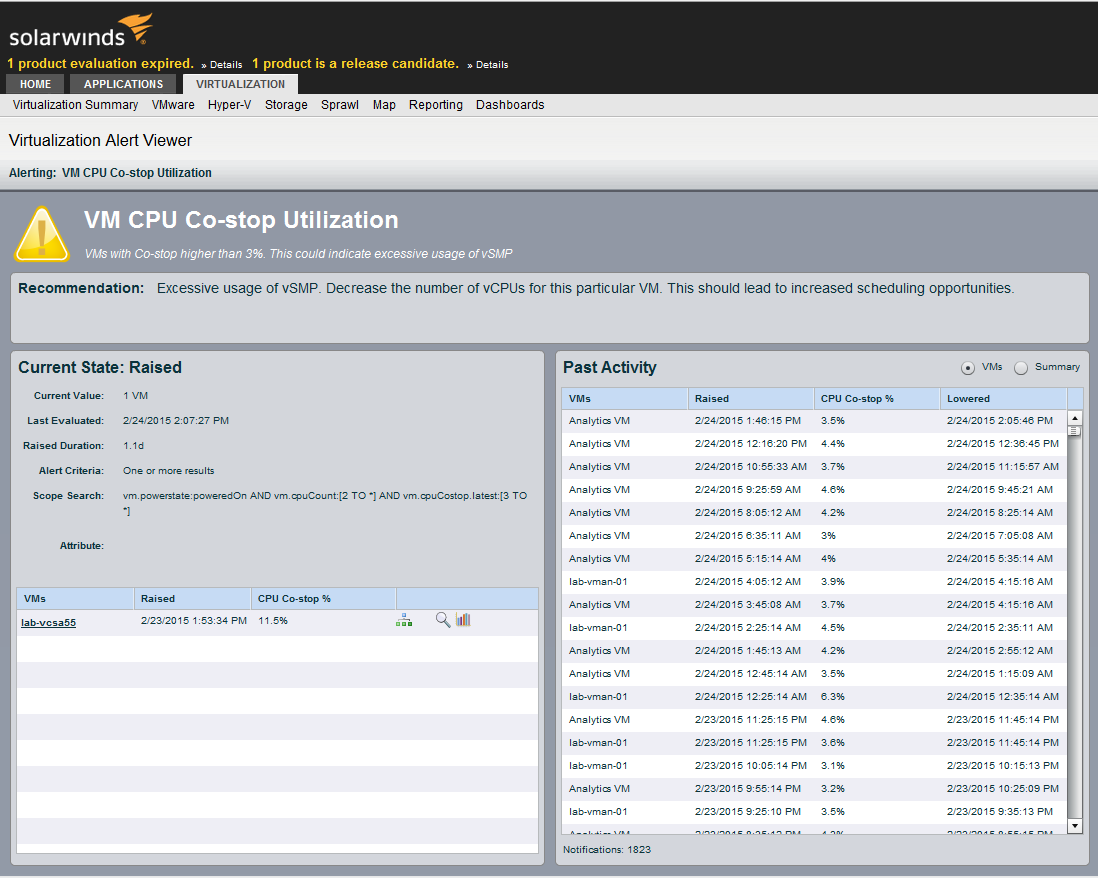Click the 6.3% co-stop value
This screenshot has height=878, width=1098.
point(833,697)
